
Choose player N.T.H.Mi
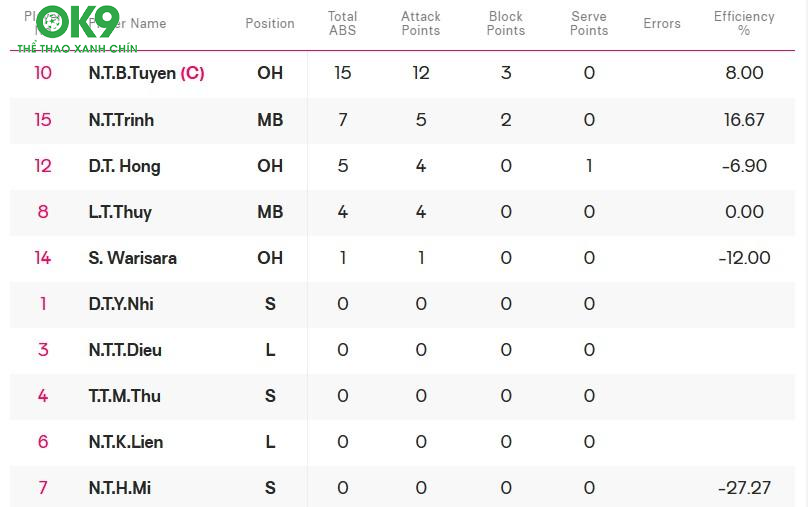120,488
